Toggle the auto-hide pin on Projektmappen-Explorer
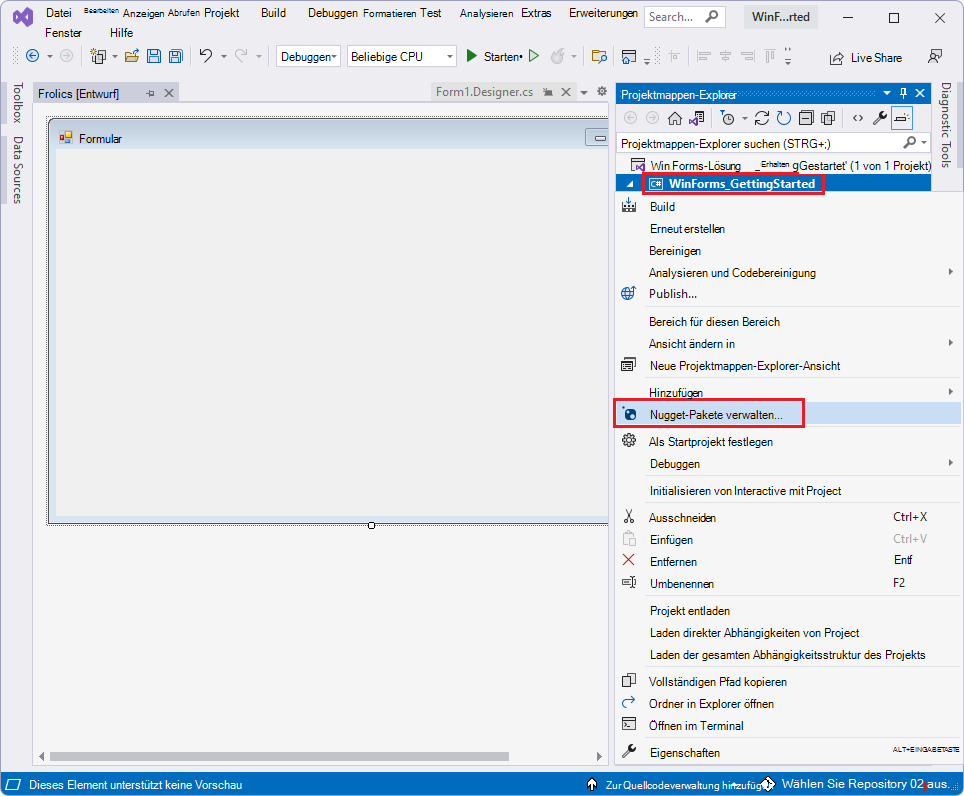This screenshot has width=964, height=796. [x=903, y=94]
